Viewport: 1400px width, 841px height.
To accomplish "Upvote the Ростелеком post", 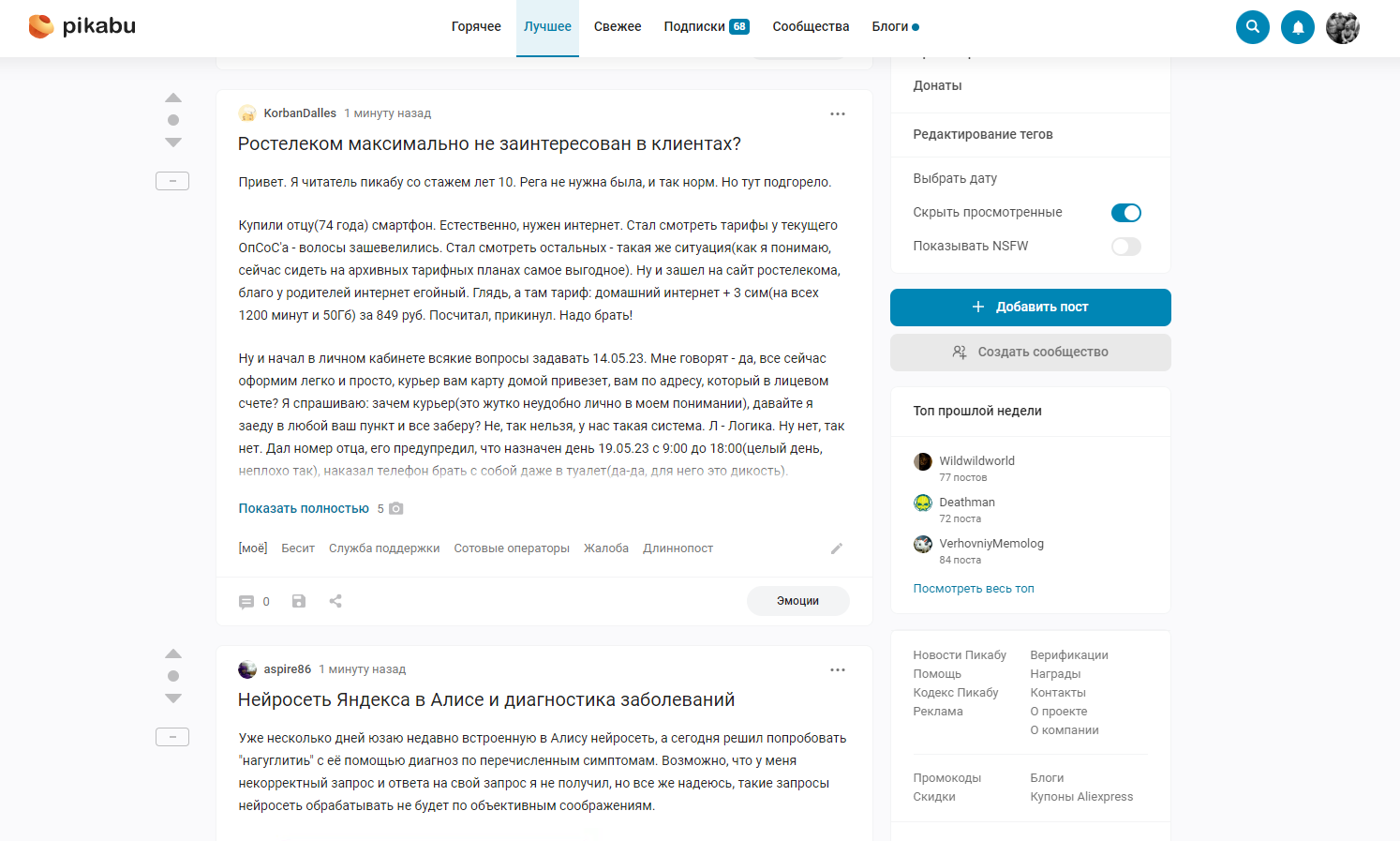I will pos(173,98).
